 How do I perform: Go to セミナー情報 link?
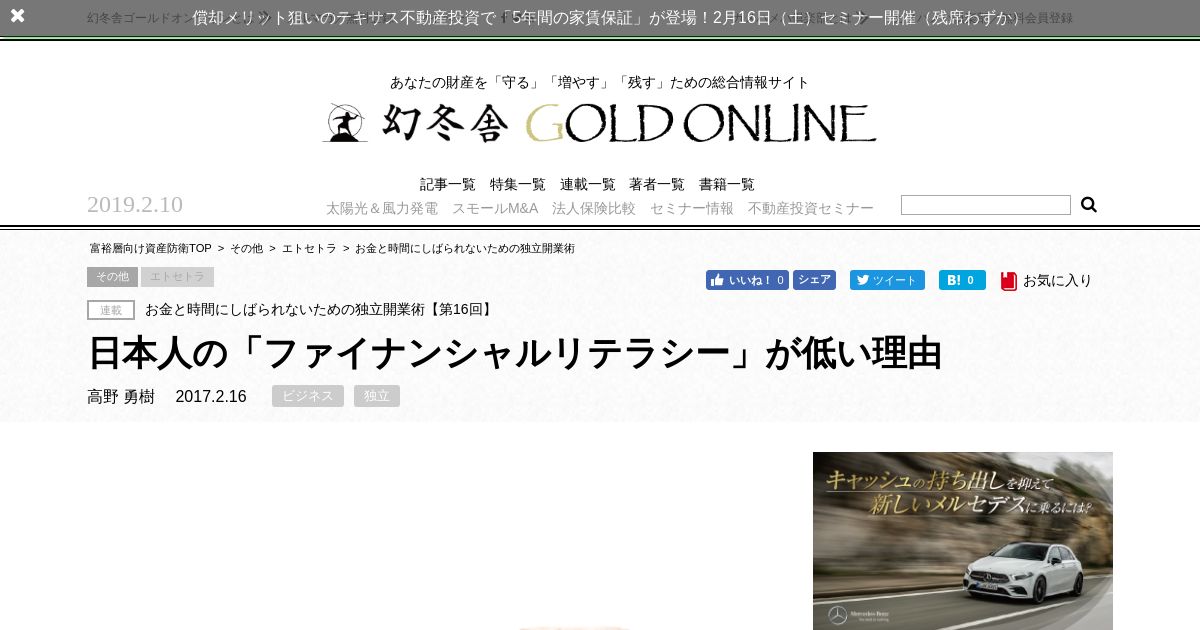(x=692, y=208)
